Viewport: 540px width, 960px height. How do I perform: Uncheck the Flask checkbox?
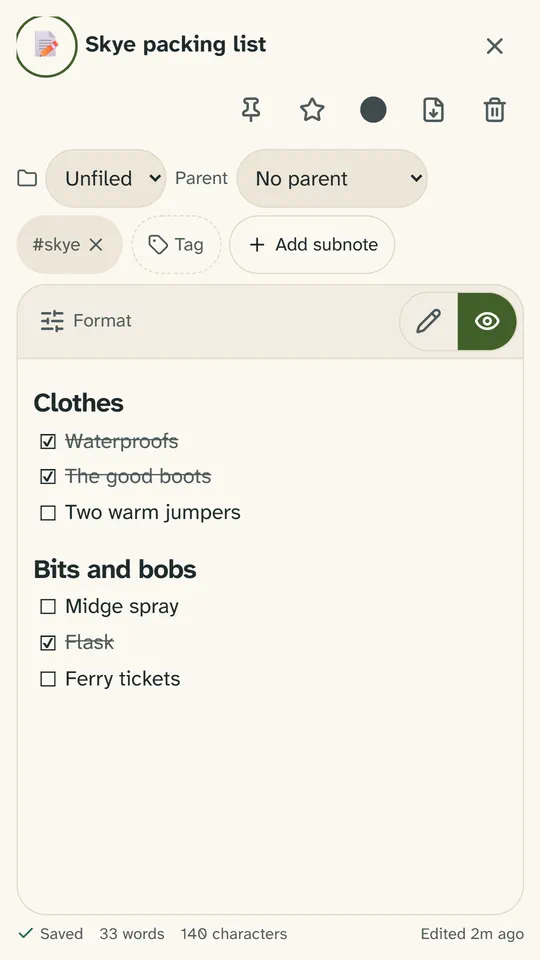pos(48,643)
